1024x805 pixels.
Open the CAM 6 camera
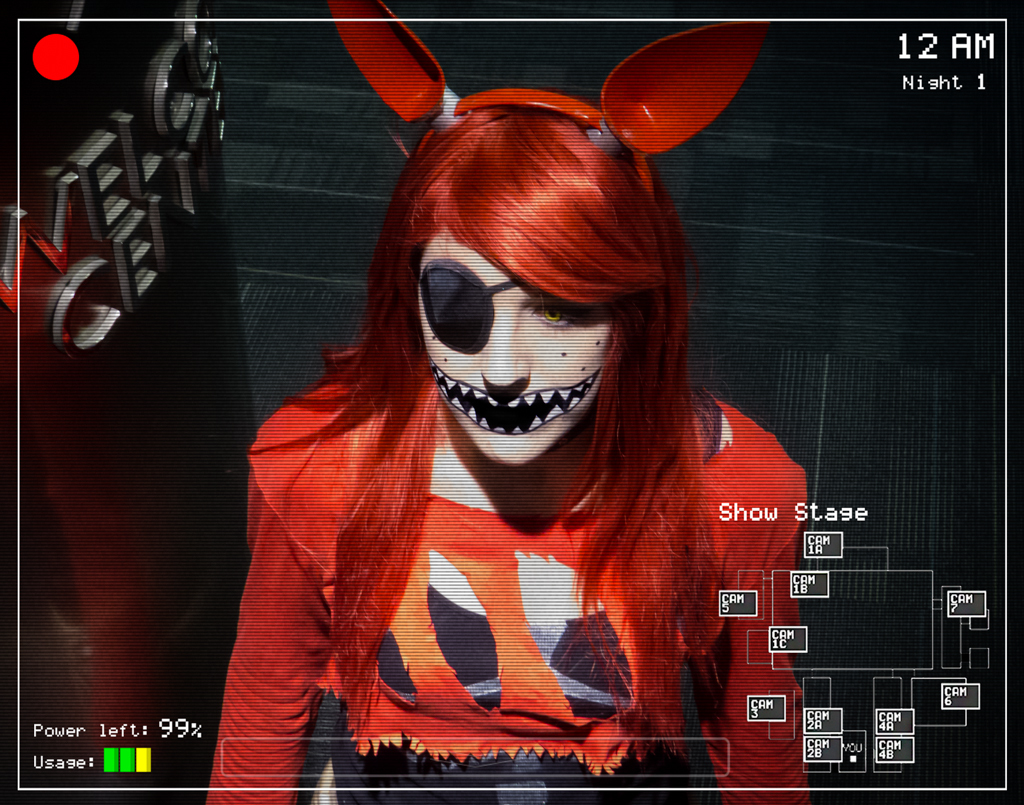pyautogui.click(x=959, y=696)
